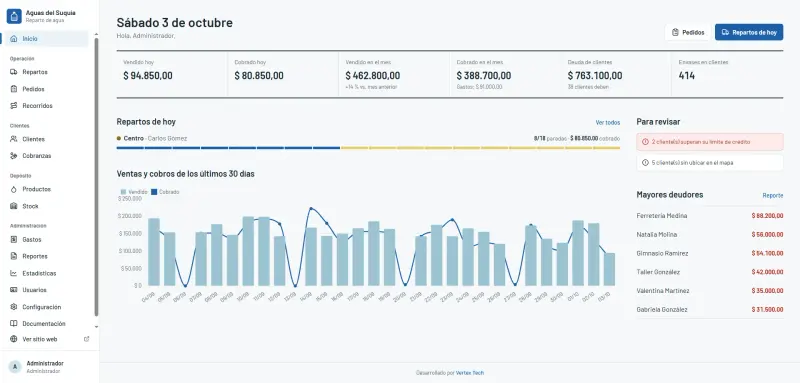
Task: Click the Documentación book icon
Action: pyautogui.click(x=14, y=323)
